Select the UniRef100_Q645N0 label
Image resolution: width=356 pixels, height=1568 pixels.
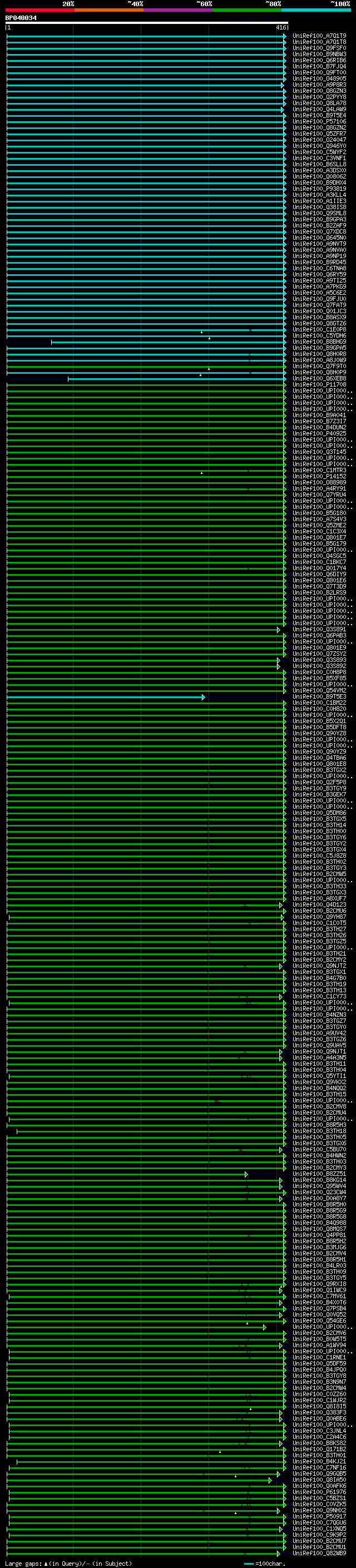point(319,238)
